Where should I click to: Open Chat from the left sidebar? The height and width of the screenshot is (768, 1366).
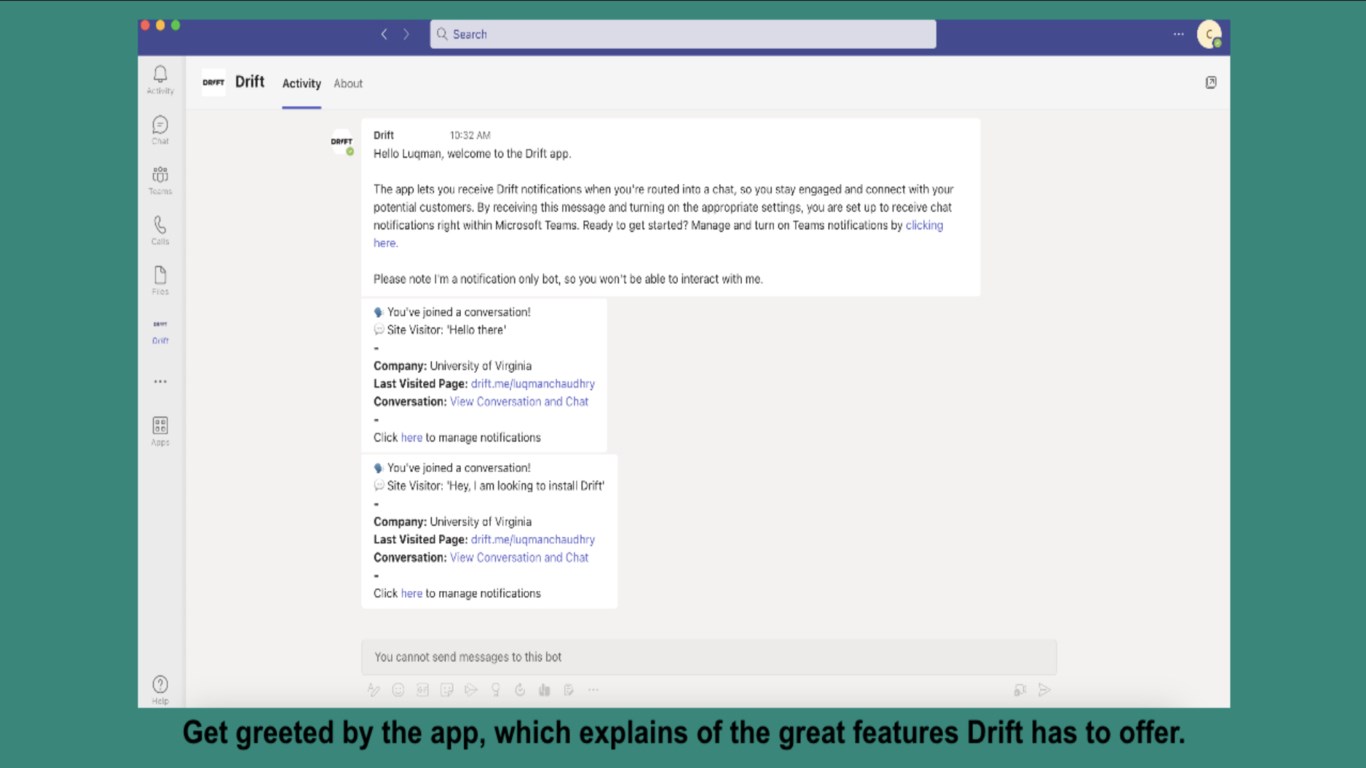[160, 129]
